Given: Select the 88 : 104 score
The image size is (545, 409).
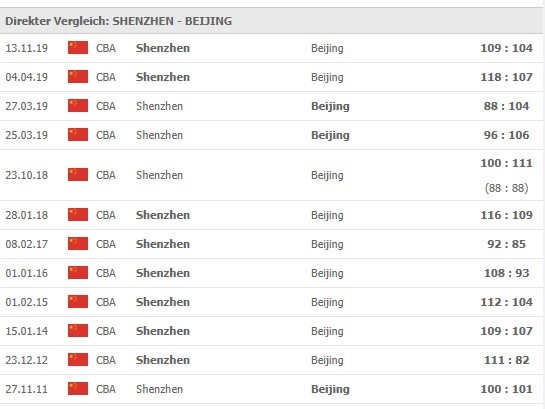Looking at the screenshot, I should pyautogui.click(x=506, y=106).
